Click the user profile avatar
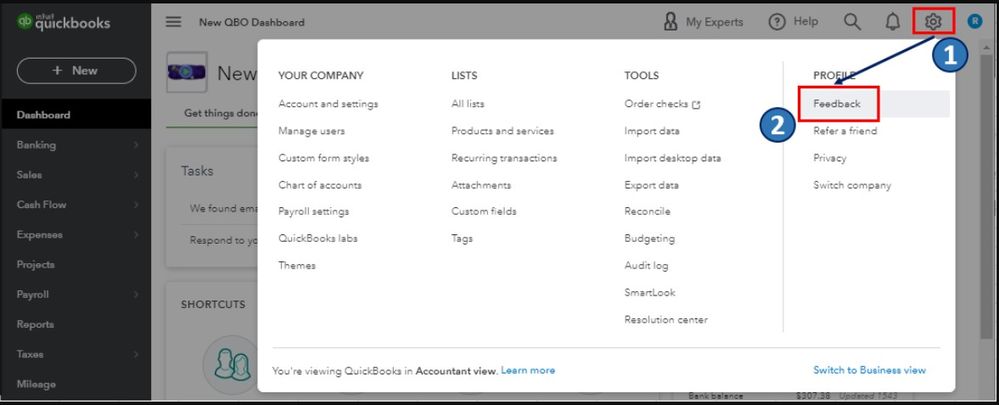This screenshot has width=999, height=405. pyautogui.click(x=975, y=22)
